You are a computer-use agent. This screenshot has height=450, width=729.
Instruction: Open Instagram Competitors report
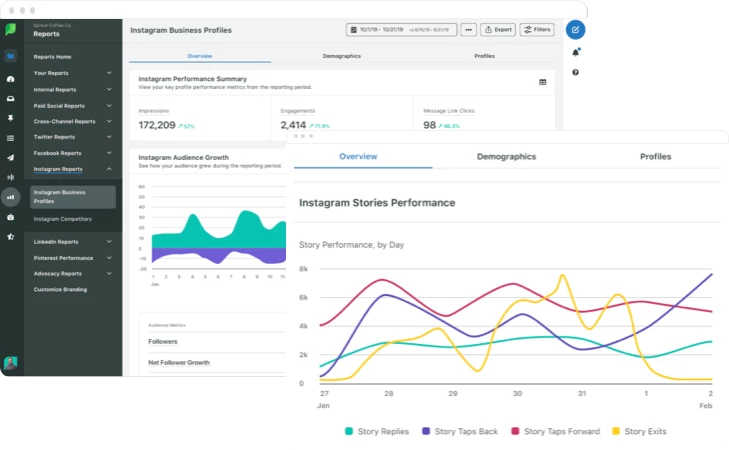pos(62,218)
